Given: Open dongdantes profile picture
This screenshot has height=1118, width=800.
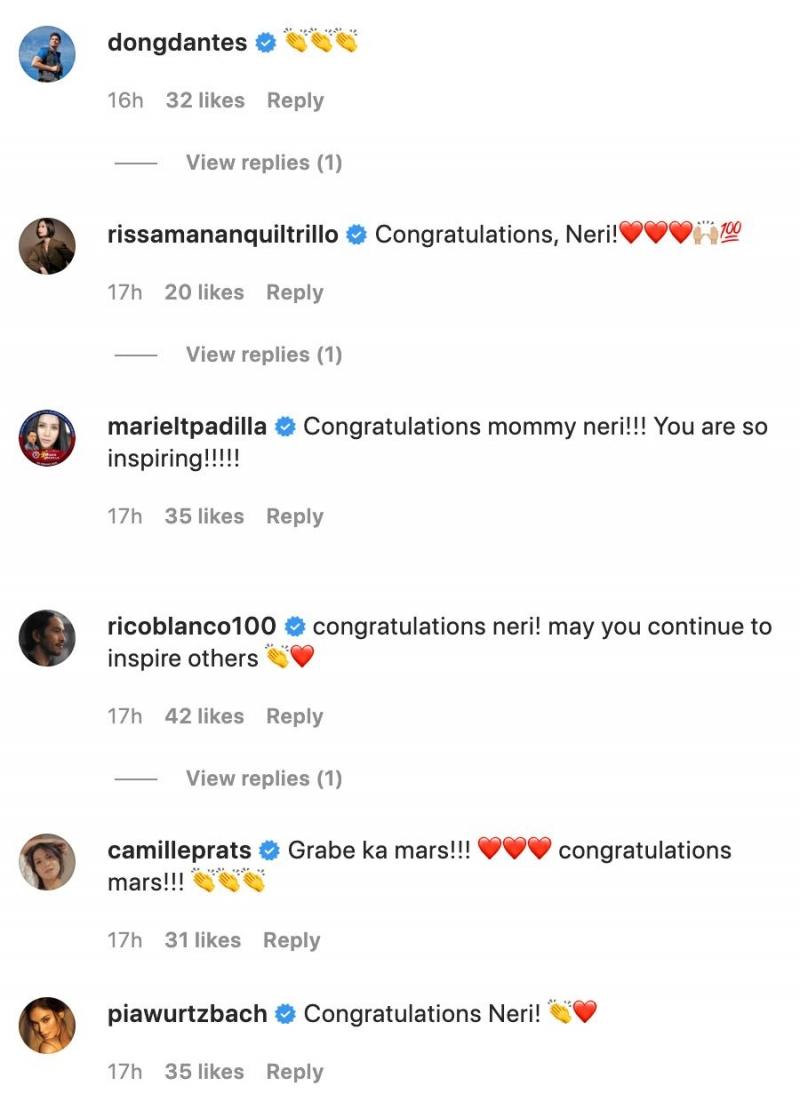Looking at the screenshot, I should coord(47,54).
